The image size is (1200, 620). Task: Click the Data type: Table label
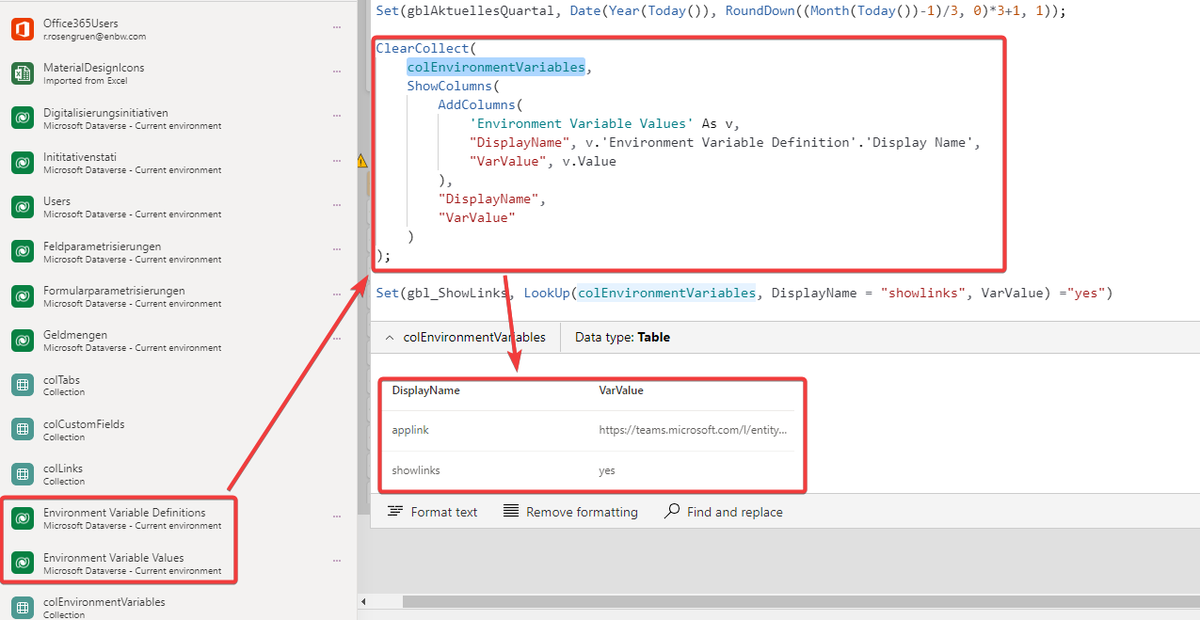pos(623,338)
